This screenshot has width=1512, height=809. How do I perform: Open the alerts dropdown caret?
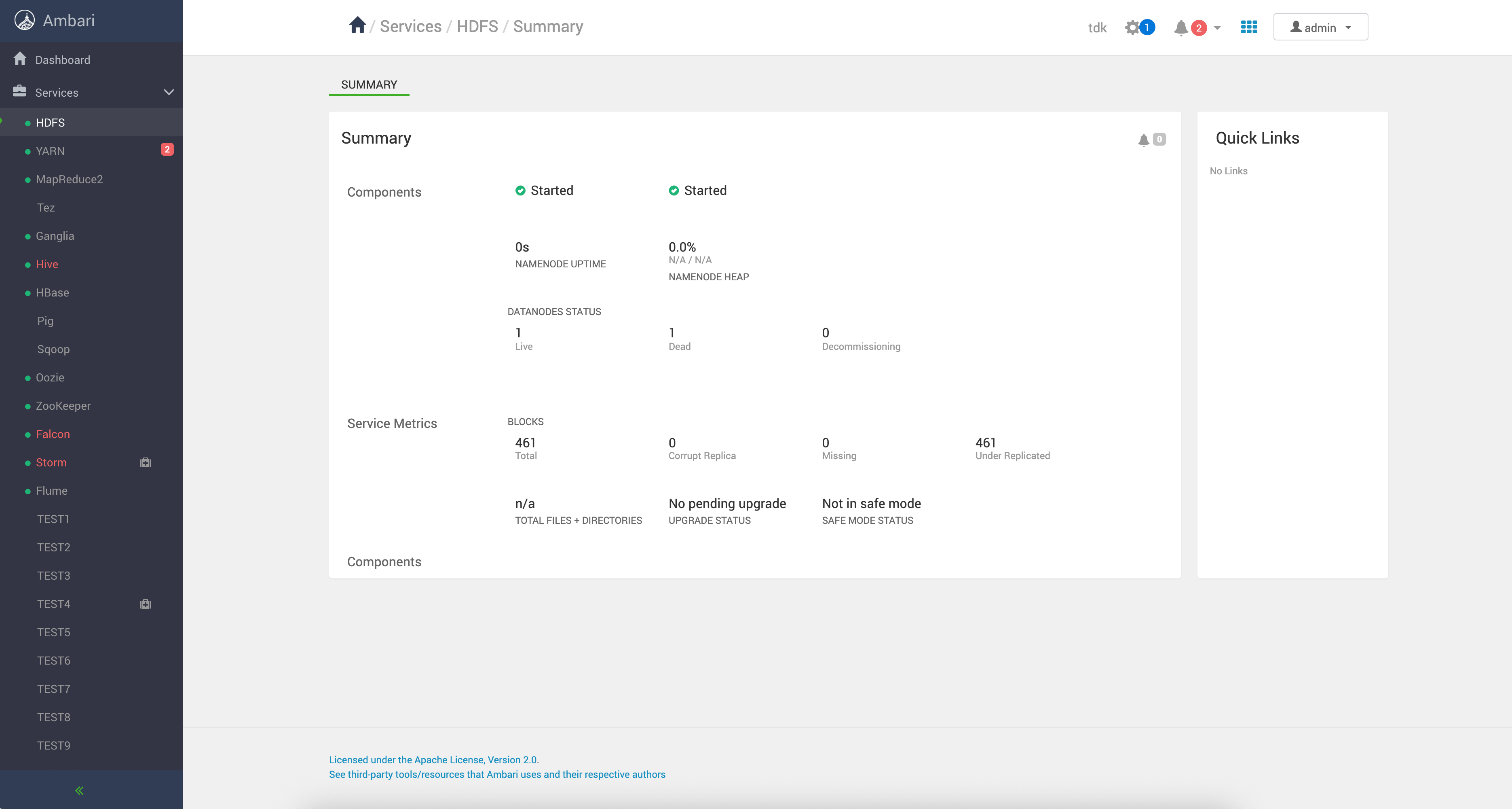1217,28
